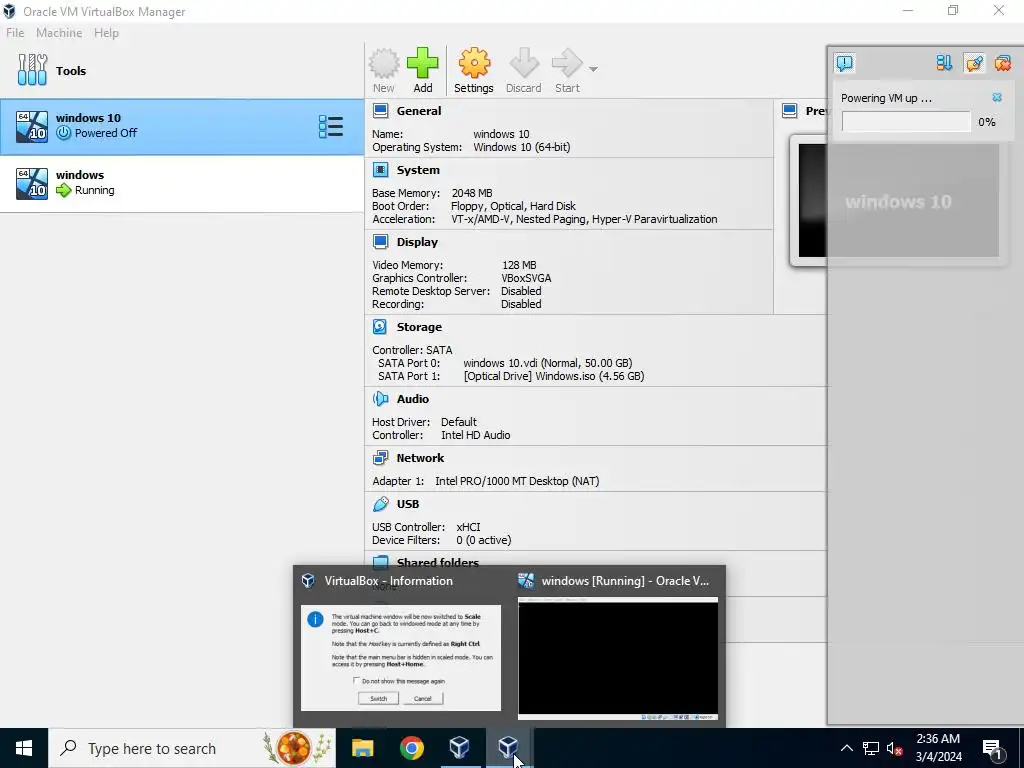Click the USB section plug icon
Screen dimensions: 1024x768
[x=380, y=504]
